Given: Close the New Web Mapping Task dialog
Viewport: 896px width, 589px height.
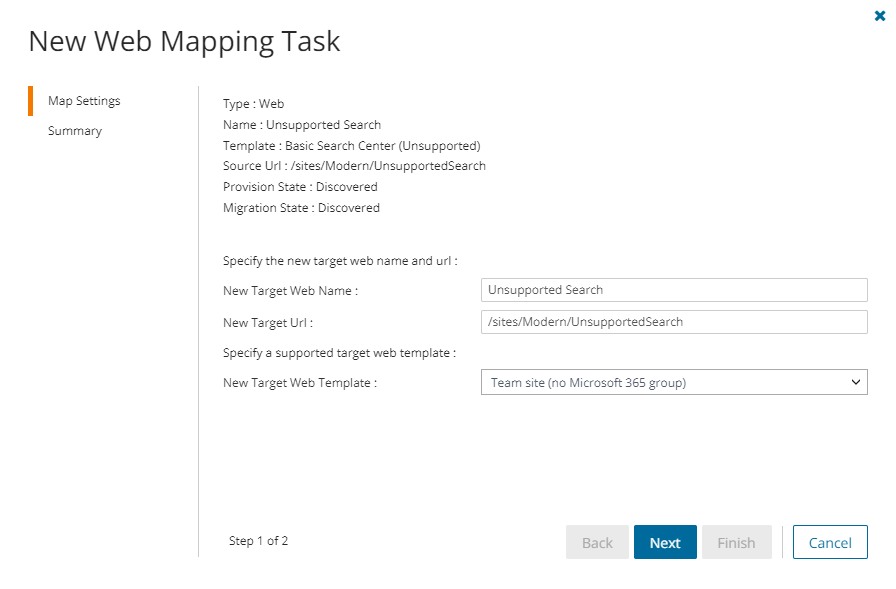Looking at the screenshot, I should tap(880, 16).
